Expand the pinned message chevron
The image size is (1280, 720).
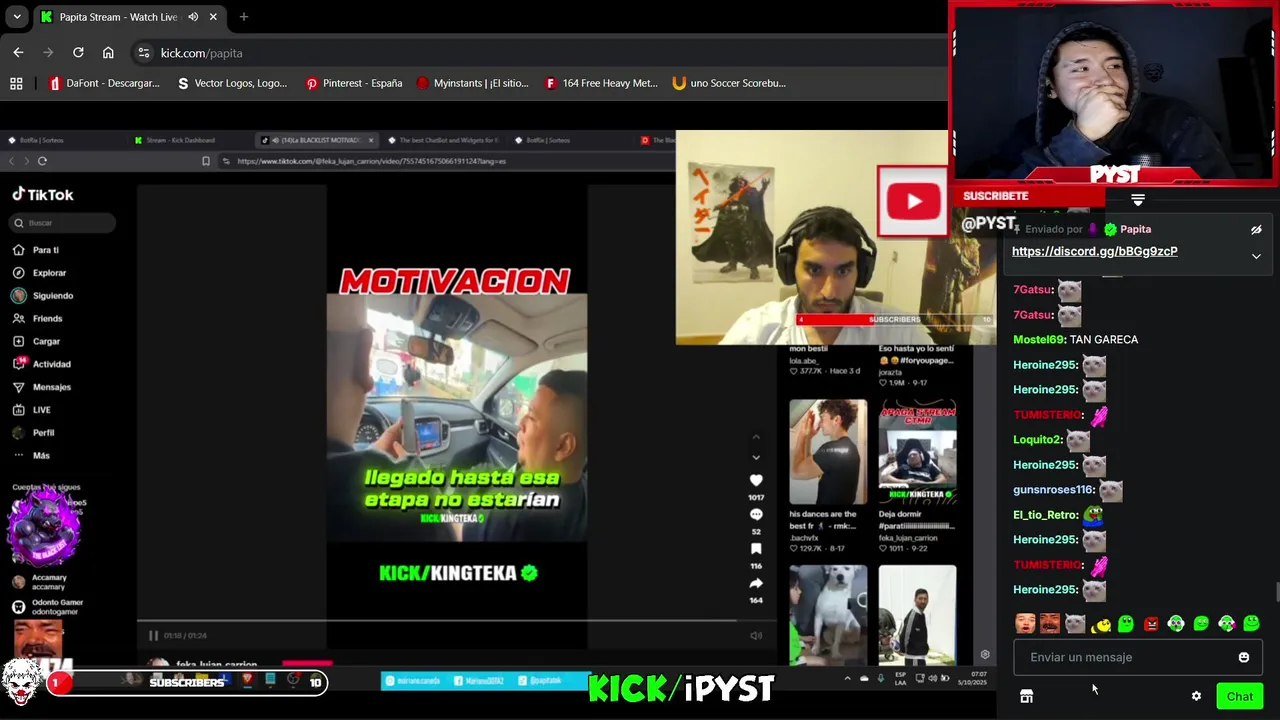(x=1256, y=256)
